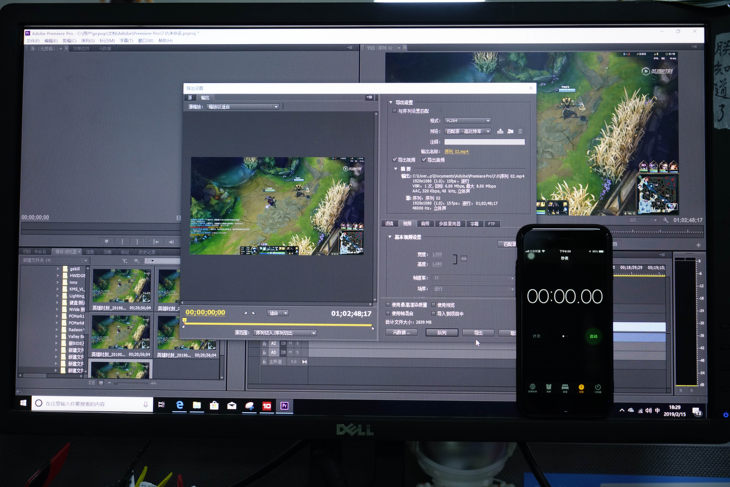Collapse the Summary section triangle
The width and height of the screenshot is (730, 487).
[396, 169]
